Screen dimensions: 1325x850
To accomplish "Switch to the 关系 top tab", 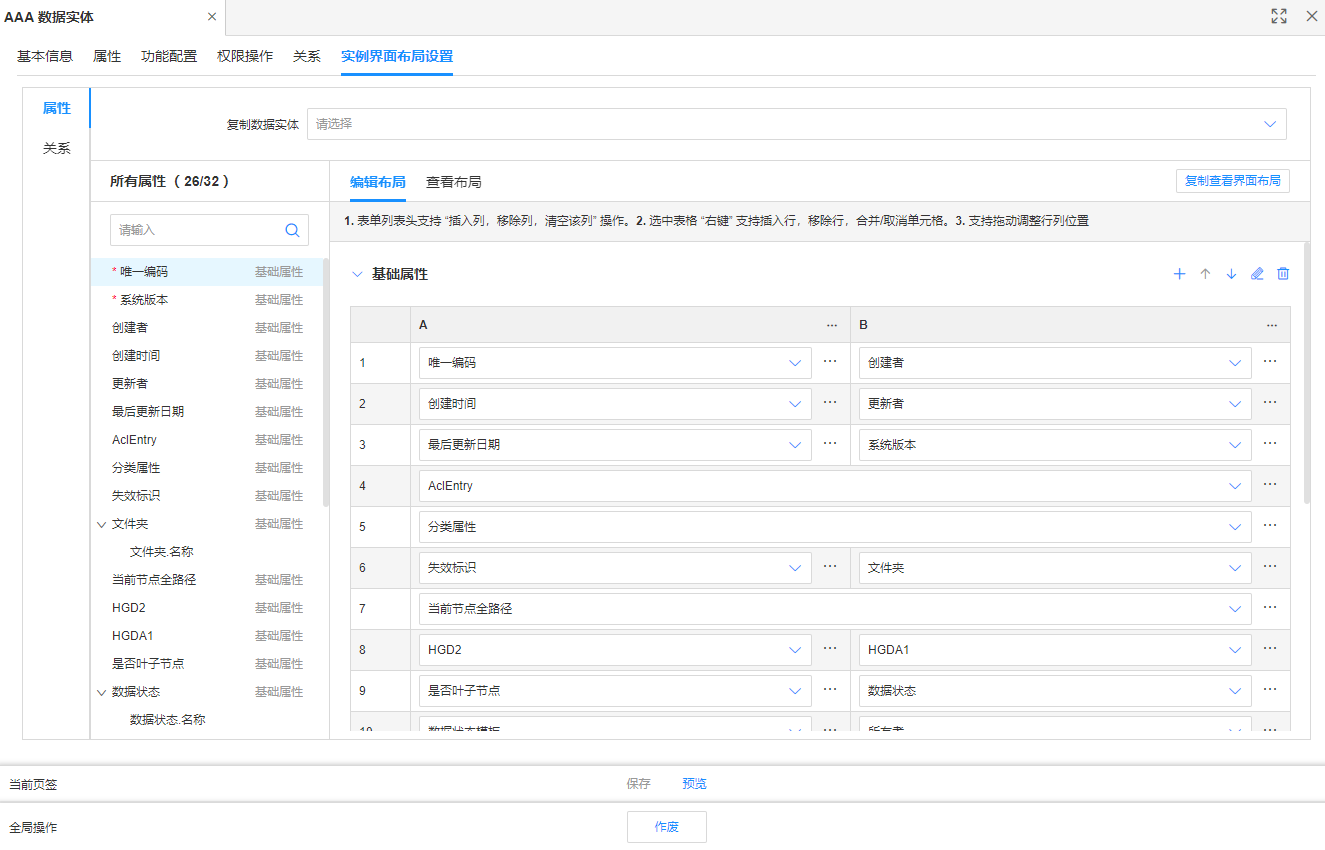I will point(307,56).
